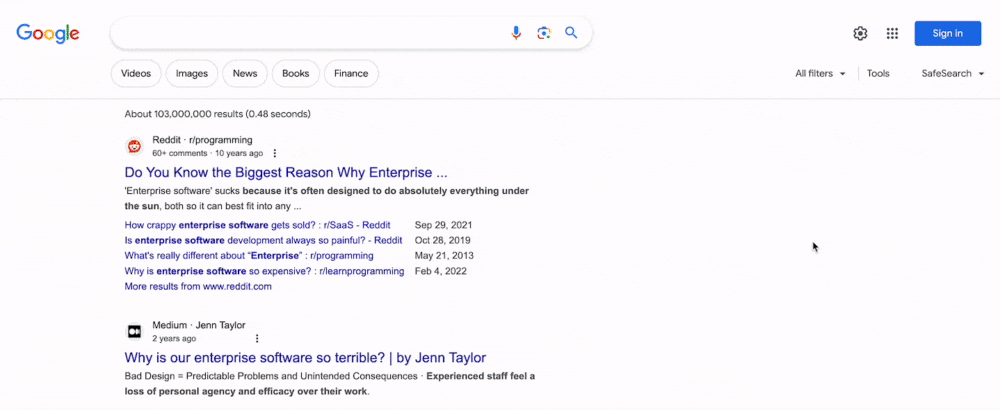Click the voice search microphone icon

pos(516,33)
